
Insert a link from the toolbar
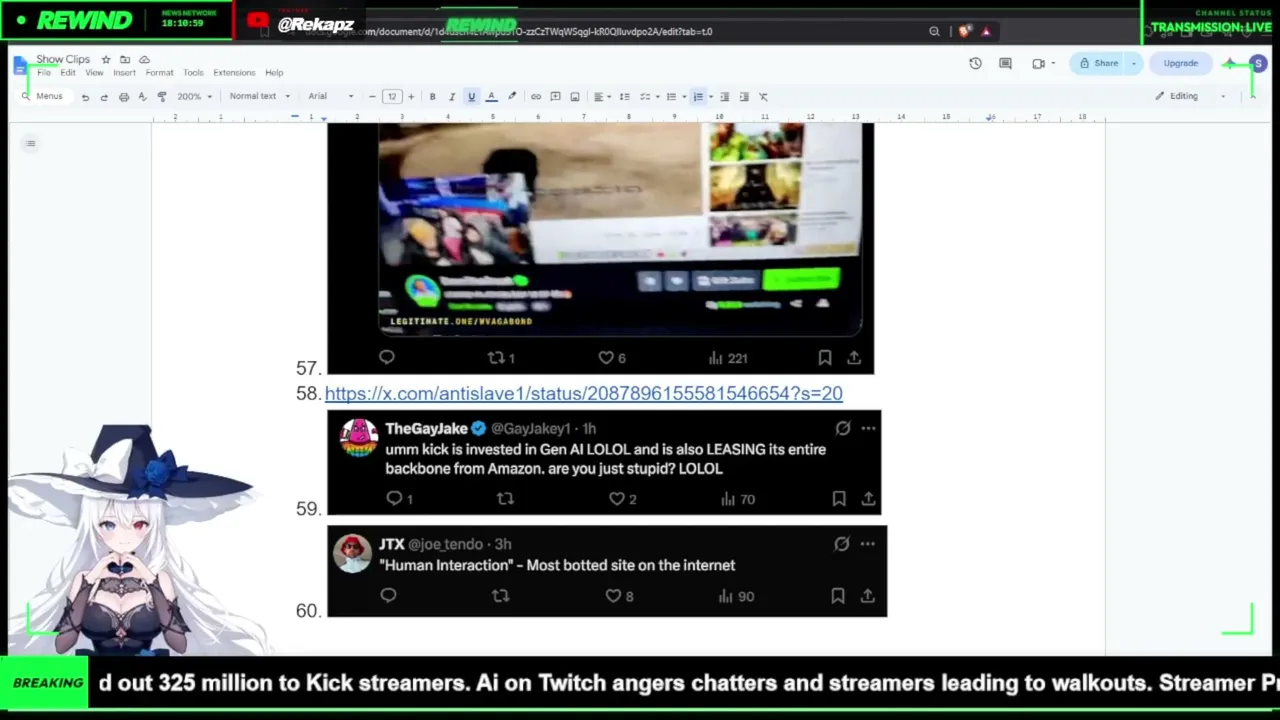tap(536, 97)
